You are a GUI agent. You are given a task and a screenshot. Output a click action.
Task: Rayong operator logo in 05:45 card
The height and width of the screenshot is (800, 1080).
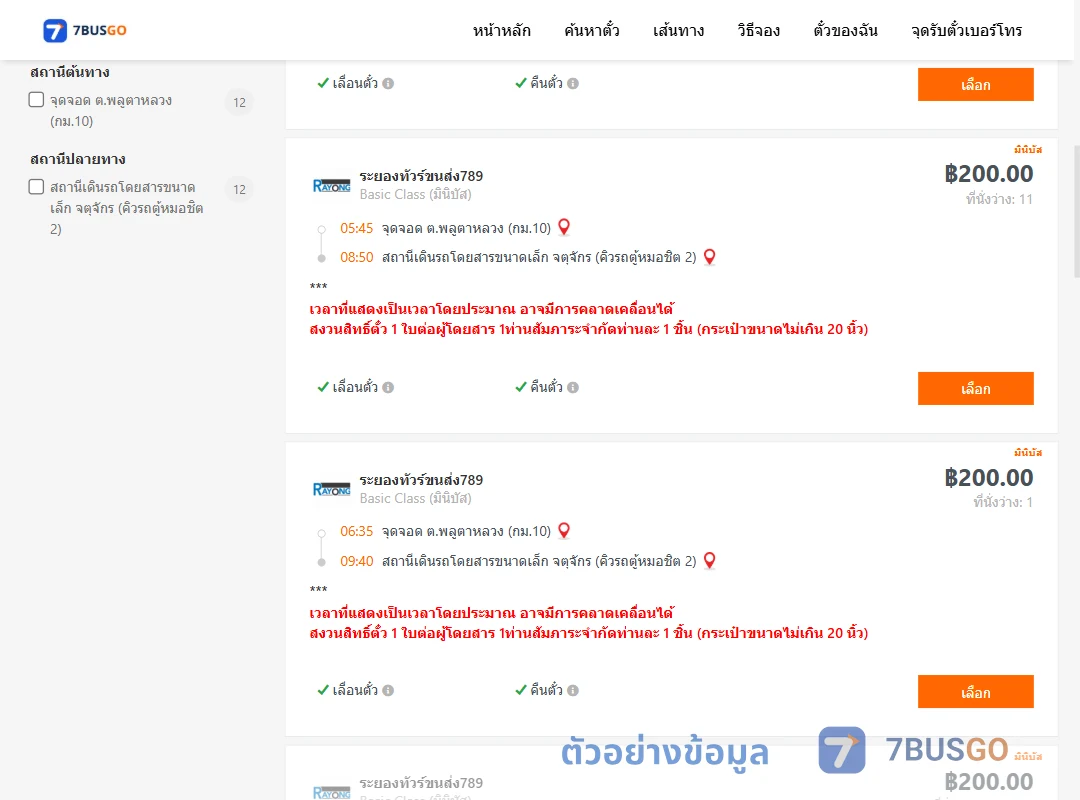coord(331,185)
